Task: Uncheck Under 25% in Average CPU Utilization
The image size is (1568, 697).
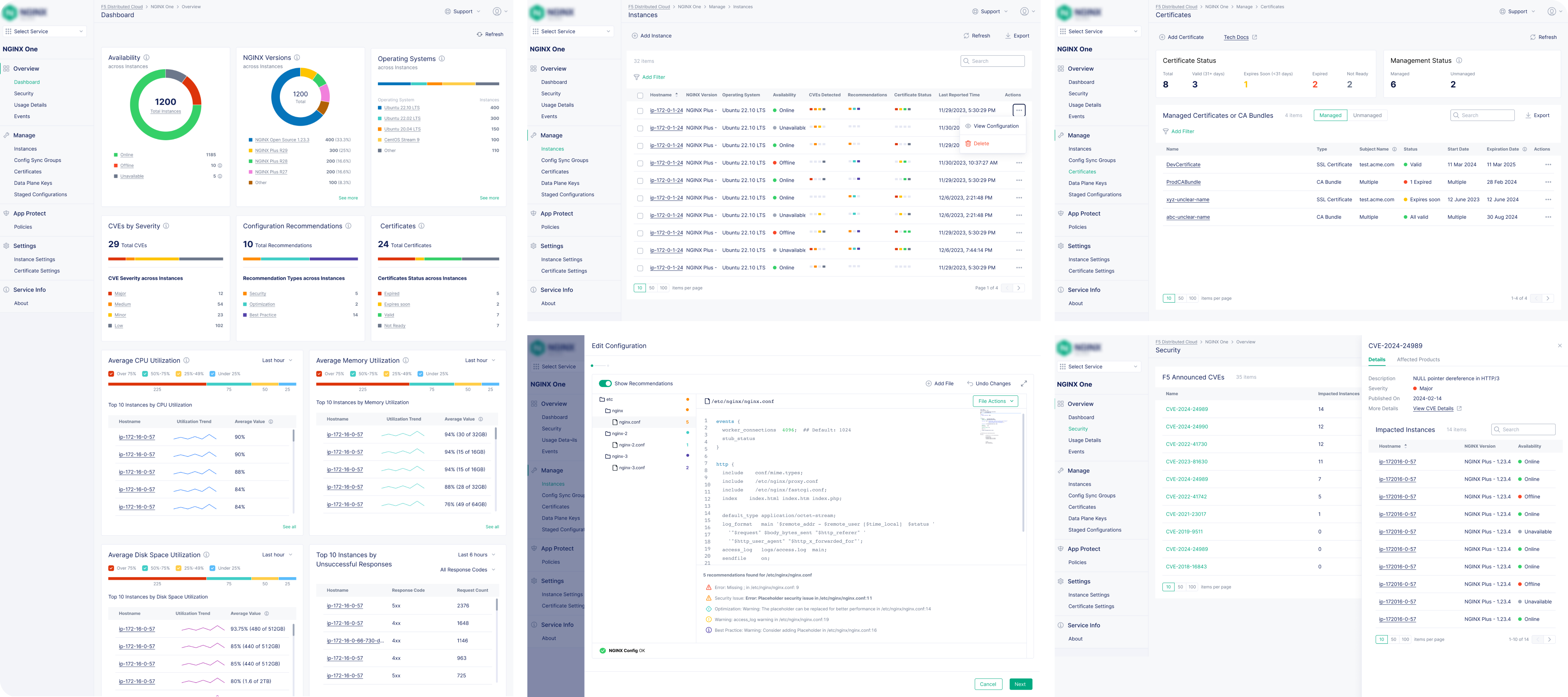Action: 212,374
